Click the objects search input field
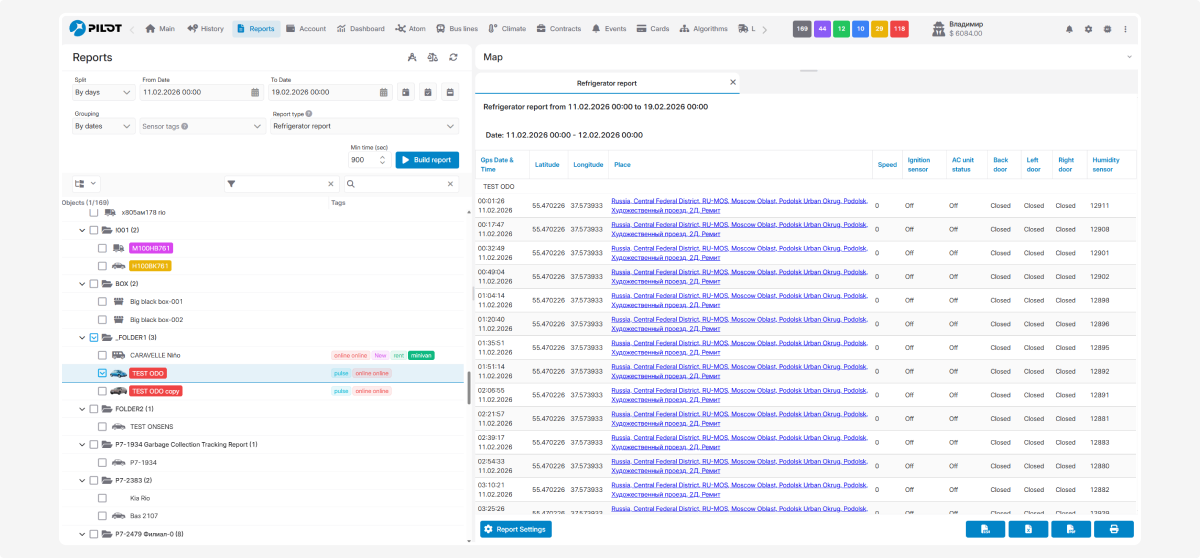The height and width of the screenshot is (558, 1200). (x=404, y=184)
